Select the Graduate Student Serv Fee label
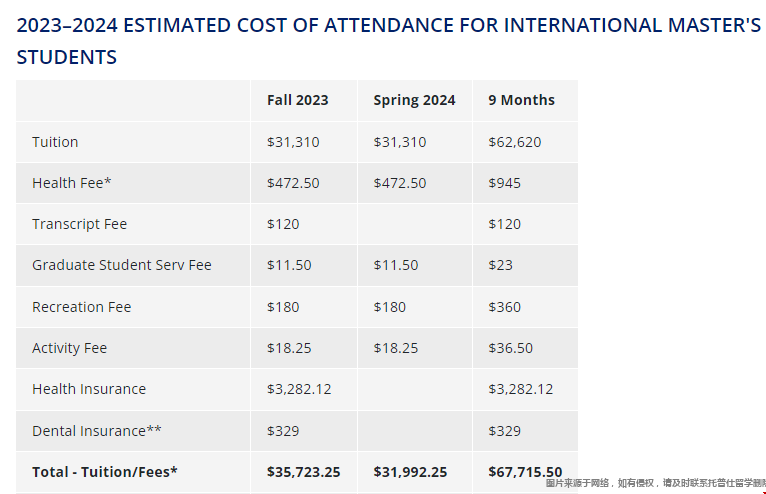The width and height of the screenshot is (766, 494). [x=122, y=265]
